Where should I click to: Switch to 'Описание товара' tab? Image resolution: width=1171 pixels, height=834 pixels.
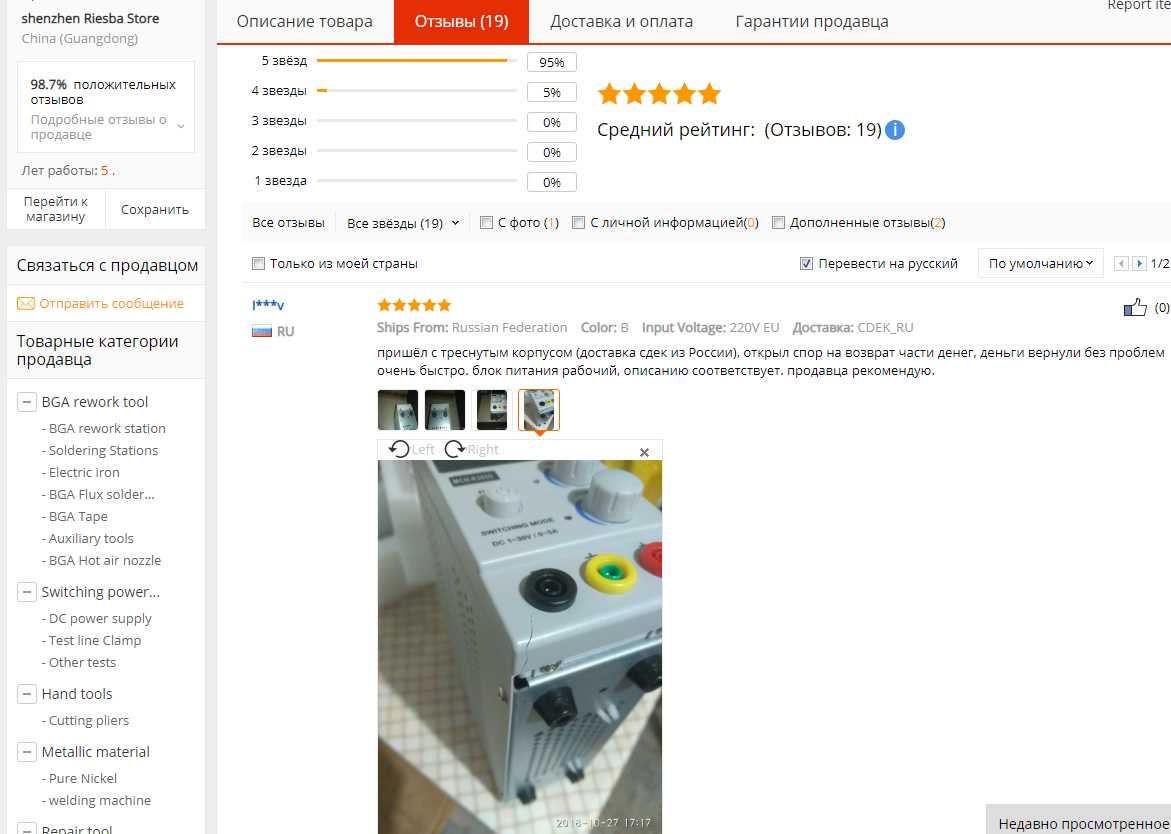(305, 22)
